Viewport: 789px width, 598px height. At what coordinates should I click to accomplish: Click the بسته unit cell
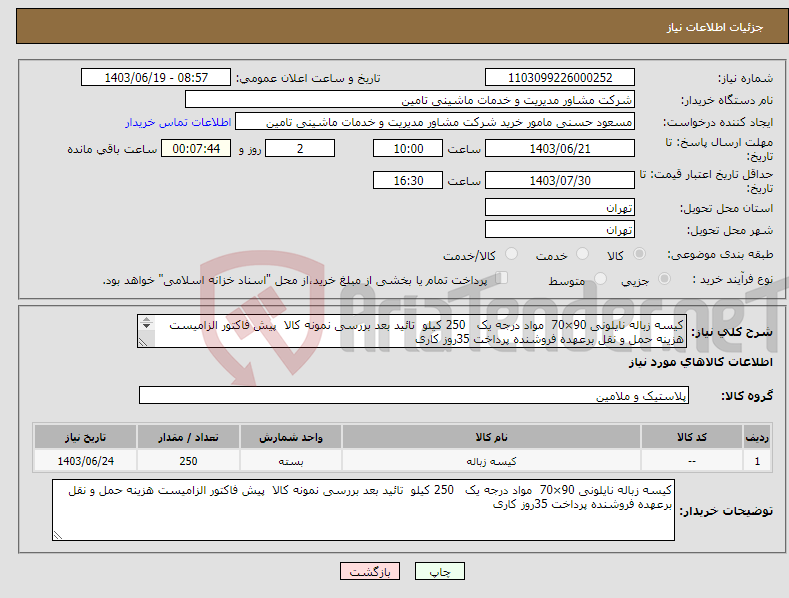click(291, 461)
